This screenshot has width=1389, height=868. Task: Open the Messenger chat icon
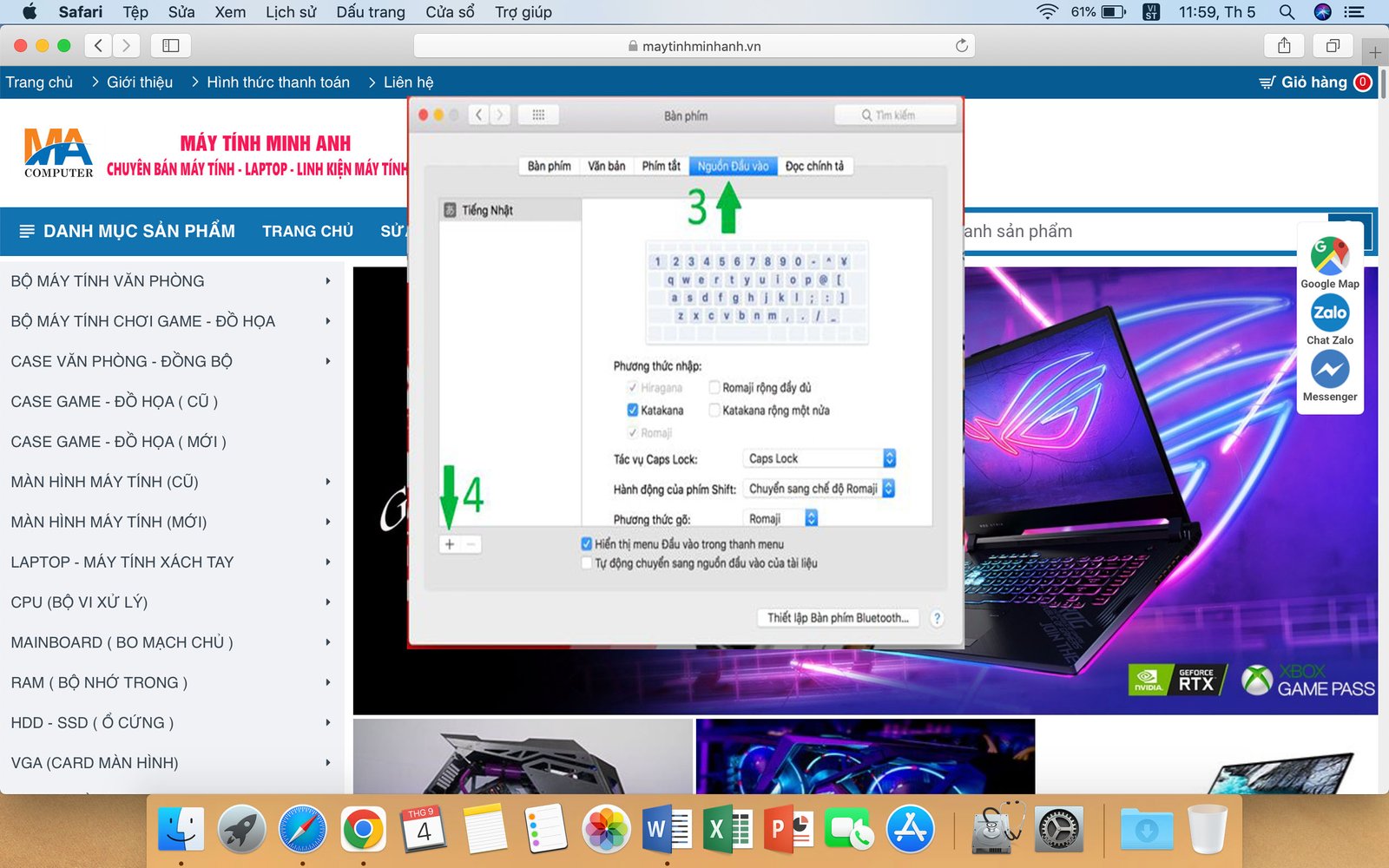click(x=1329, y=370)
